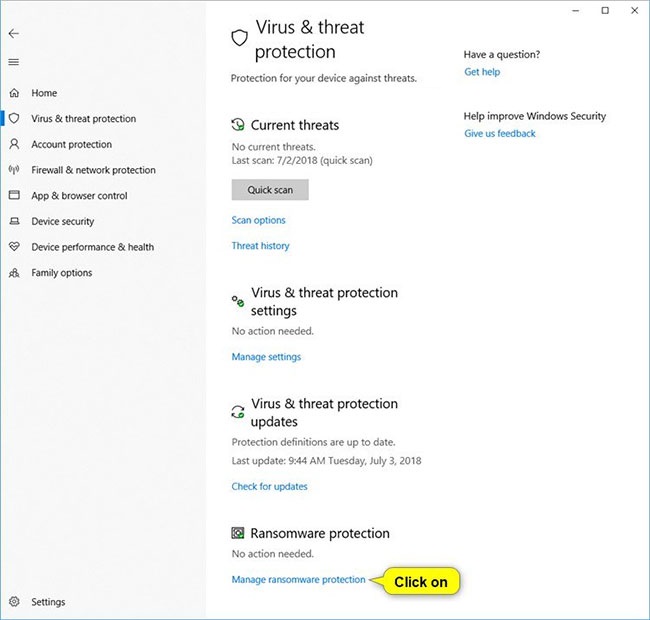The width and height of the screenshot is (650, 620).
Task: Select Device performance & health heart icon
Action: point(14,247)
